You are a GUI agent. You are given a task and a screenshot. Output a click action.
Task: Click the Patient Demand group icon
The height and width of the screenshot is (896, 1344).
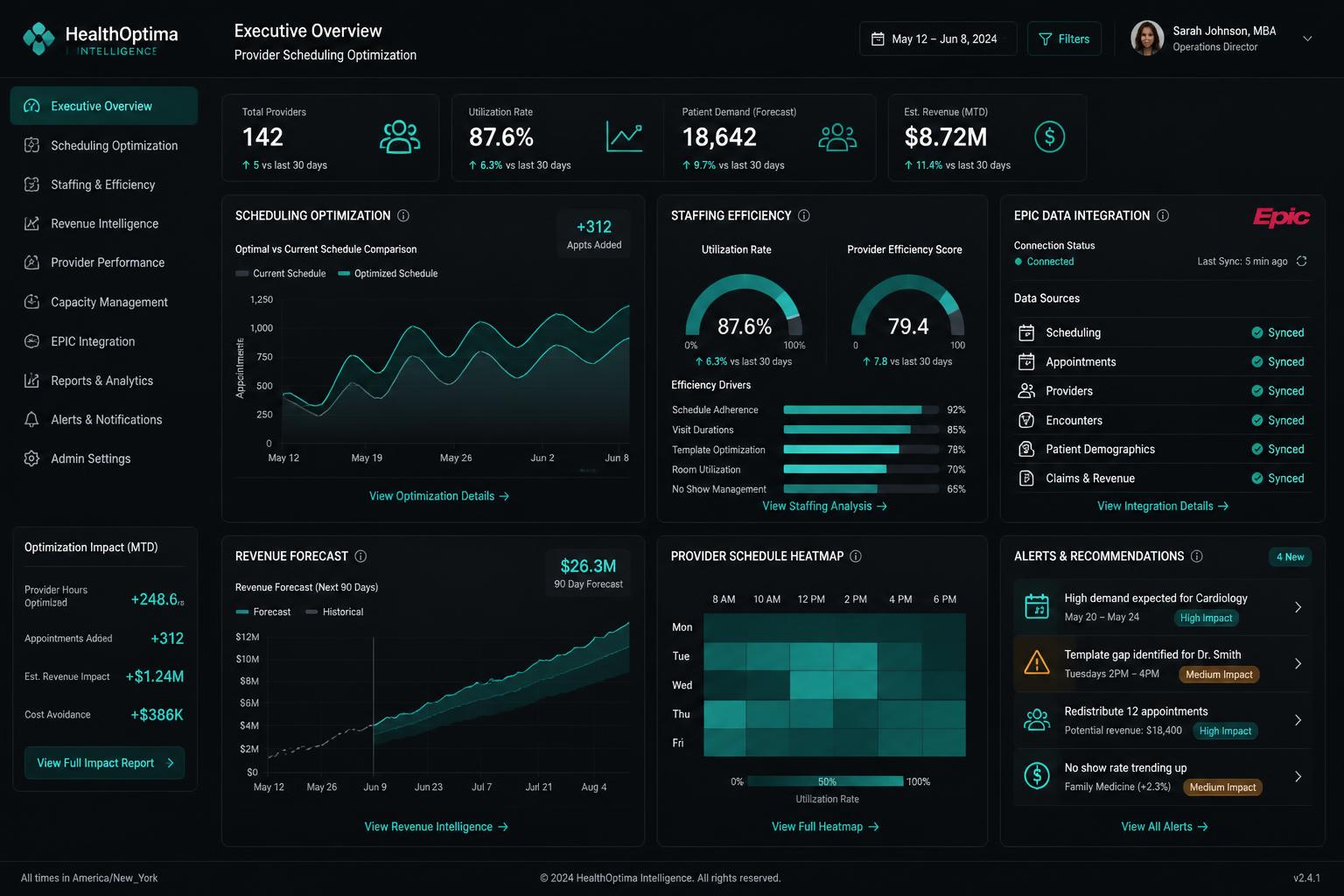coord(837,137)
